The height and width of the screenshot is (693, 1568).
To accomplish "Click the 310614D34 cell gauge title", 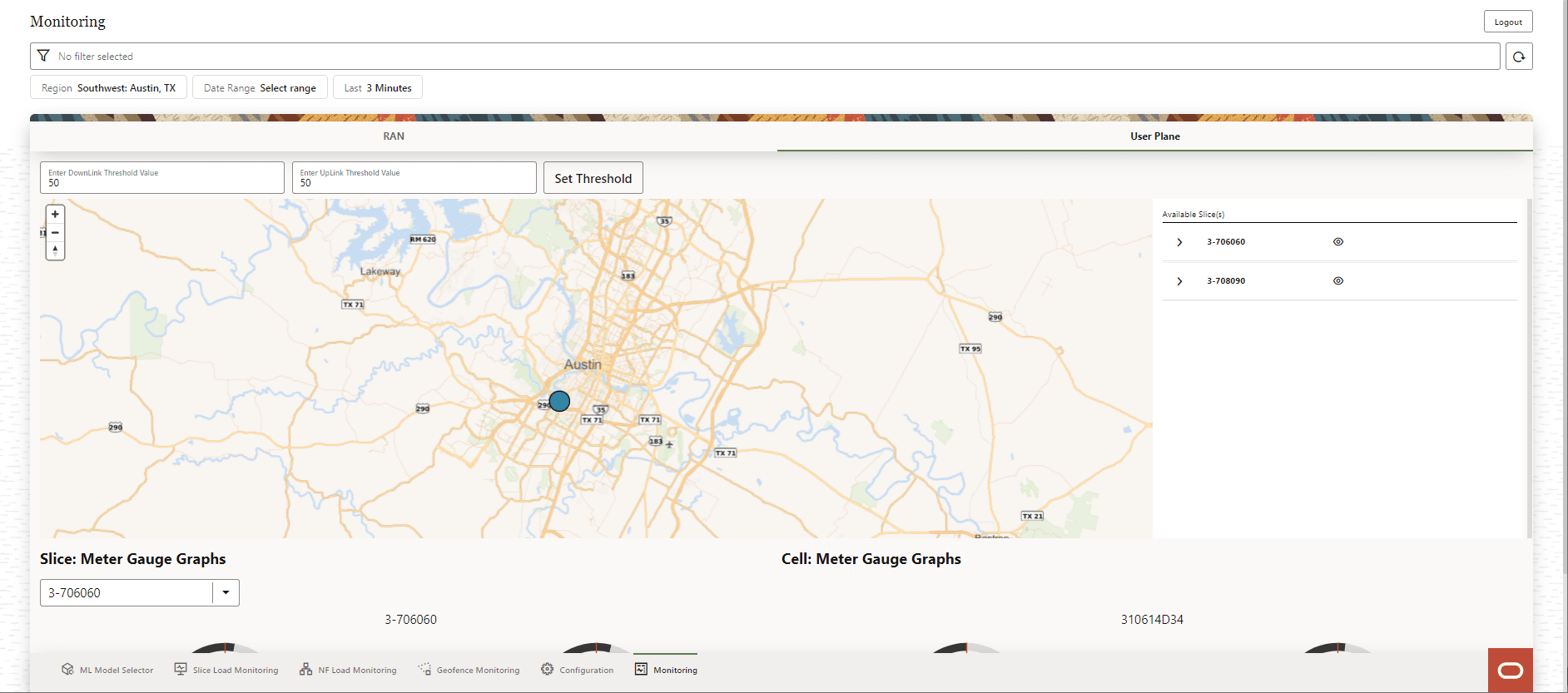I will pos(1152,620).
